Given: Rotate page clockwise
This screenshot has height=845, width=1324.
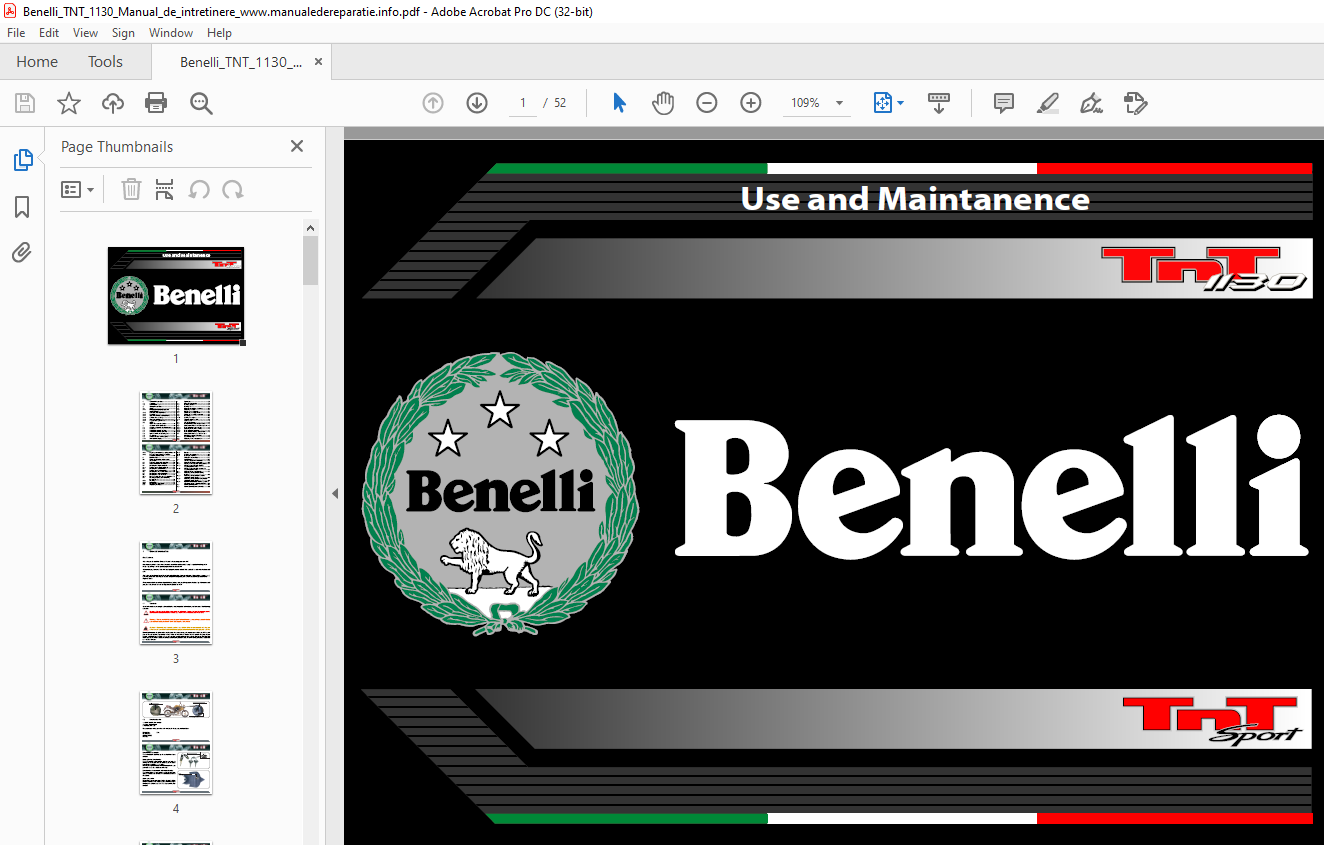Looking at the screenshot, I should (233, 189).
